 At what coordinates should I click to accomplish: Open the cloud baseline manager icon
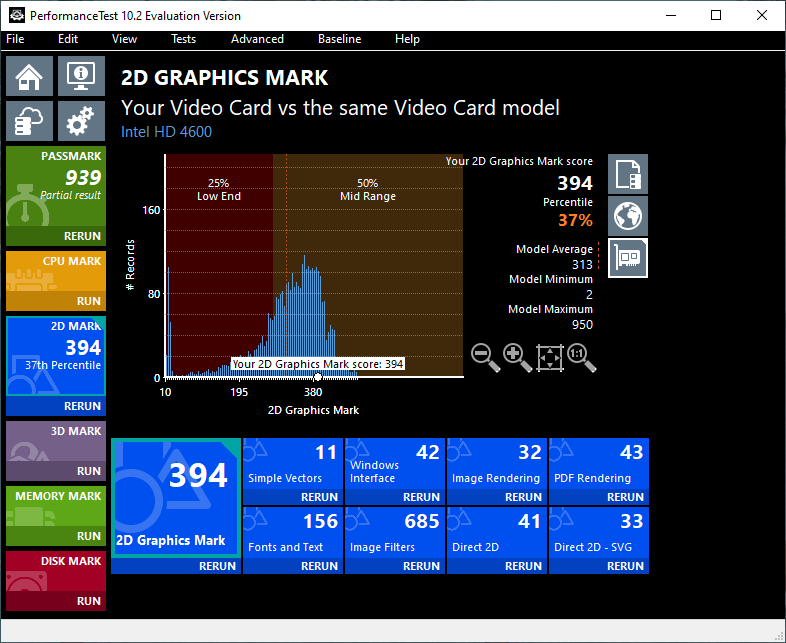coord(29,121)
